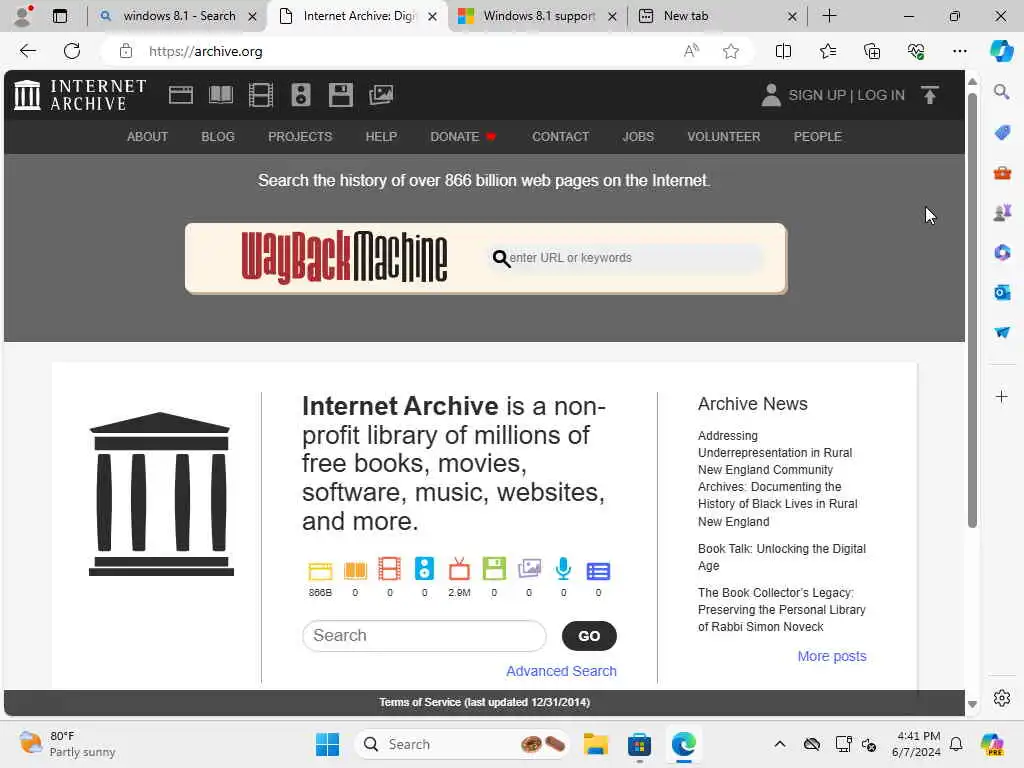The image size is (1024, 768).
Task: Open Edge Settings and more menu
Action: click(959, 52)
